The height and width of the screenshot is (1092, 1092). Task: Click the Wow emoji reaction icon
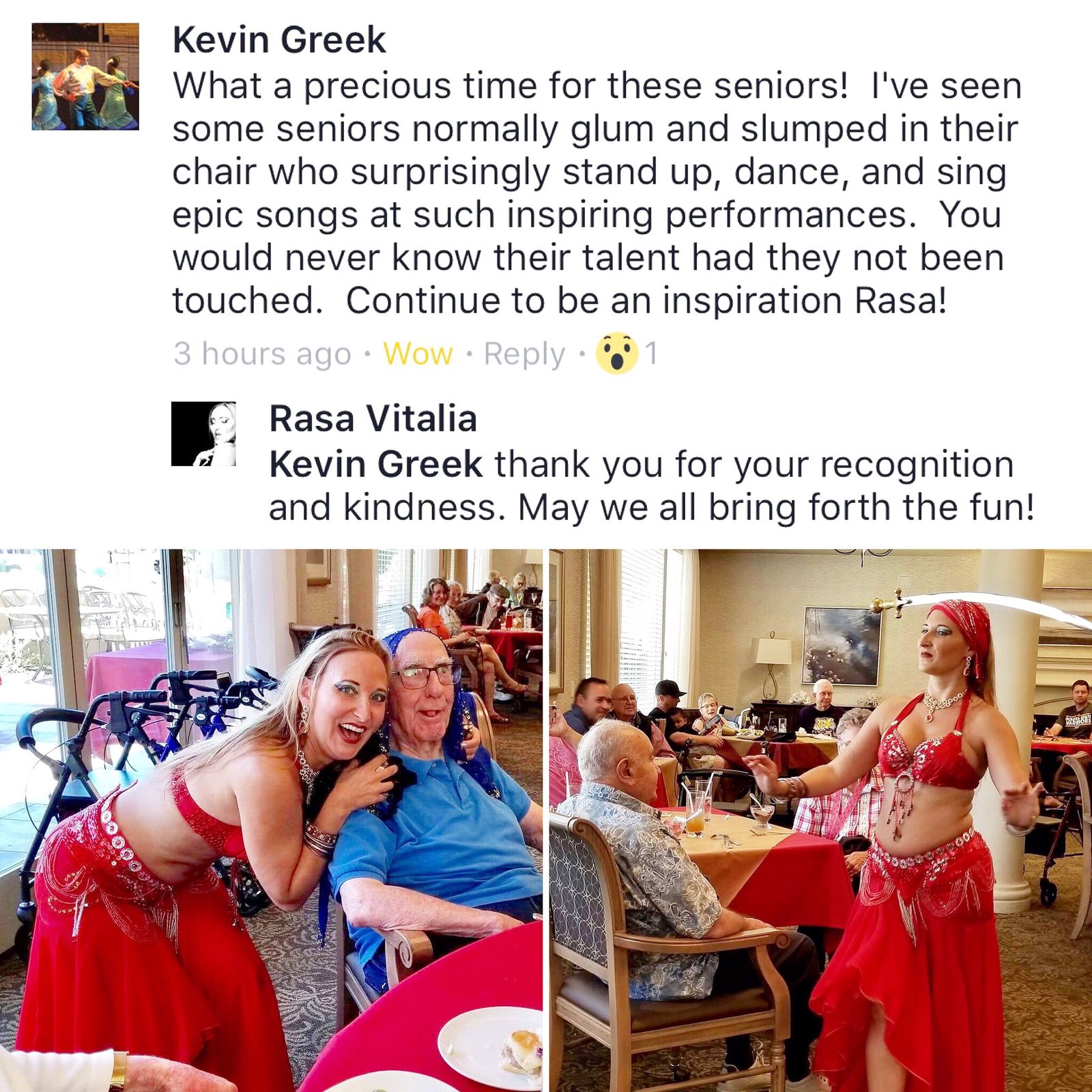[616, 354]
